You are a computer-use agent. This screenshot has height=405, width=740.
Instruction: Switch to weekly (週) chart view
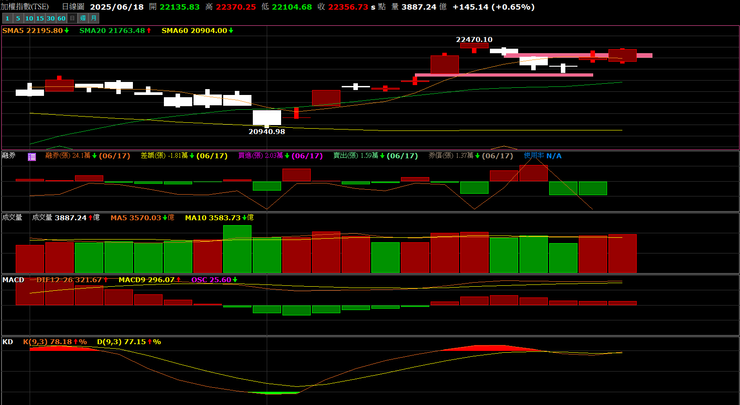(83, 18)
